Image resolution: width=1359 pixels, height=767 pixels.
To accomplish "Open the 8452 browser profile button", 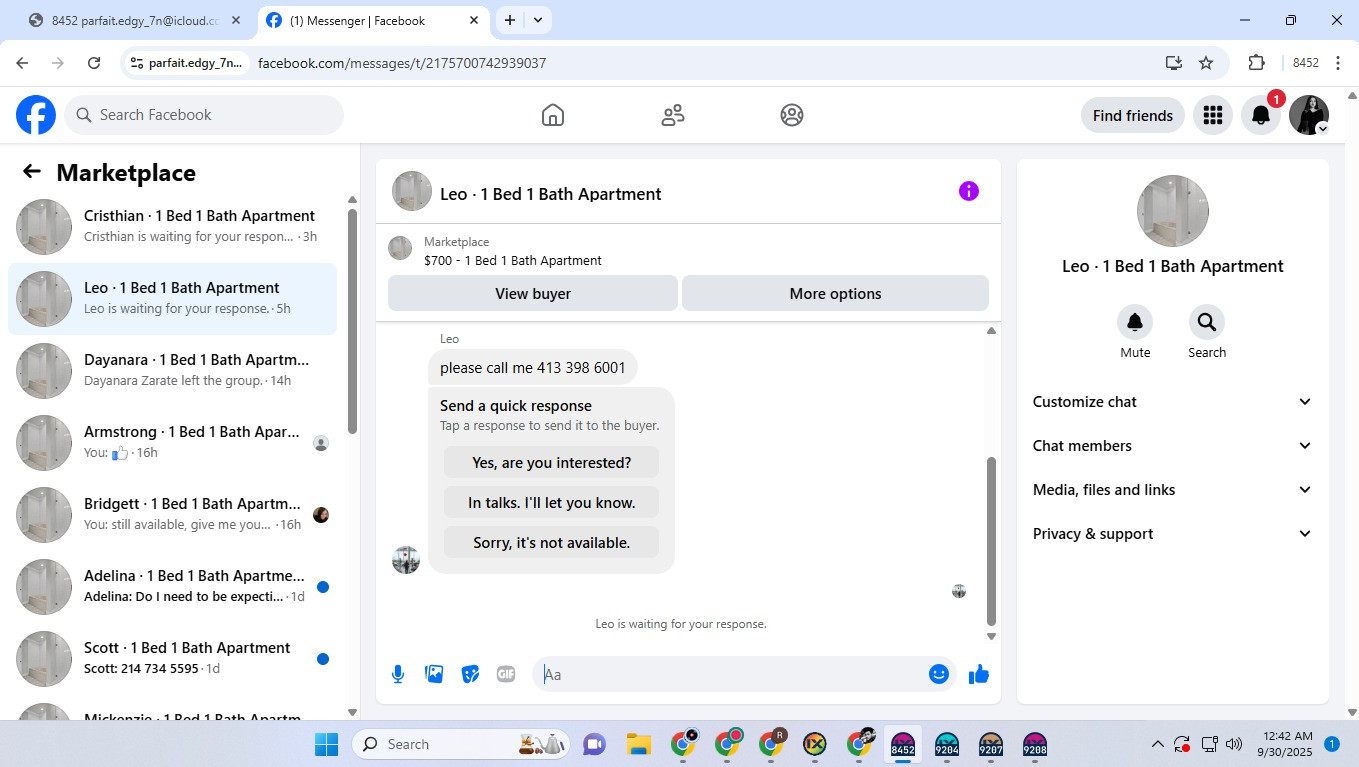I will point(1306,63).
